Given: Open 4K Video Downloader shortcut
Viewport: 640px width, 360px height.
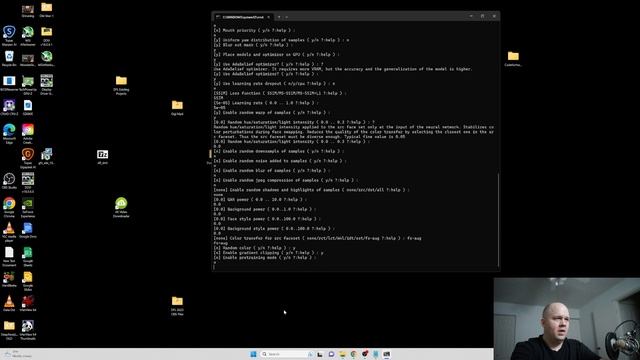Looking at the screenshot, I should 121,207.
